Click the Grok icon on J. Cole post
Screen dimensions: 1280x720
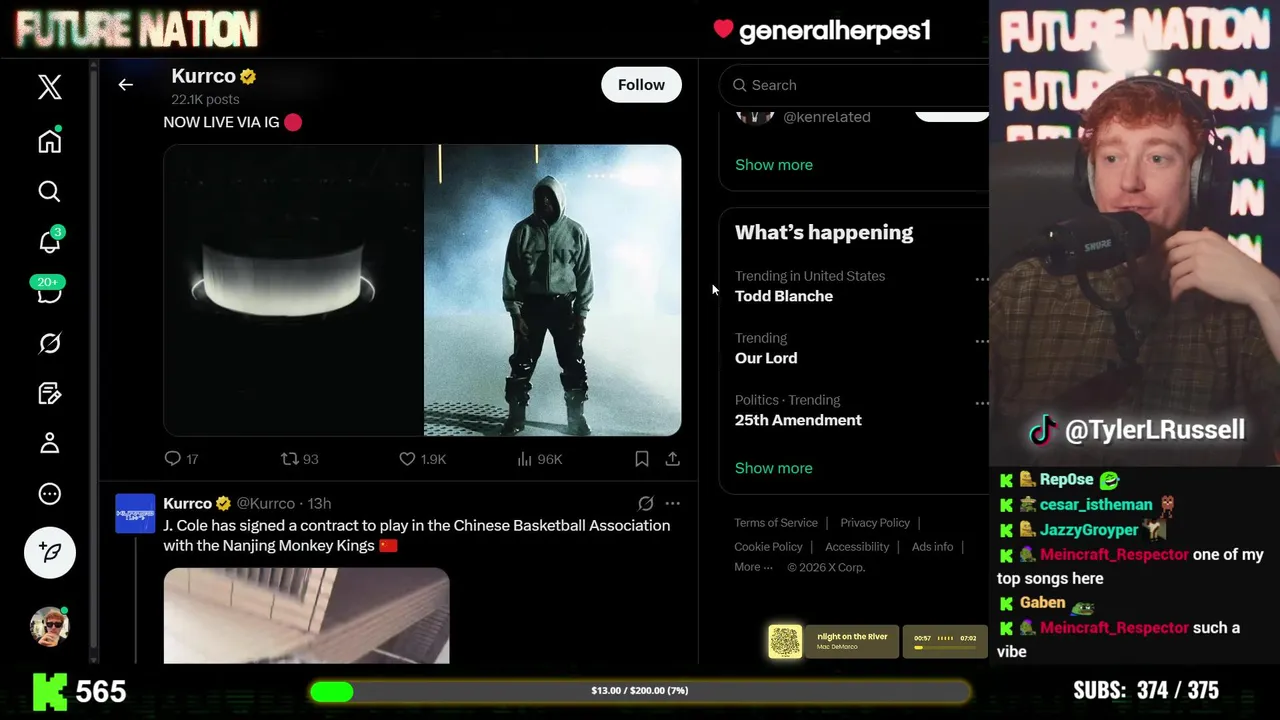tap(645, 503)
